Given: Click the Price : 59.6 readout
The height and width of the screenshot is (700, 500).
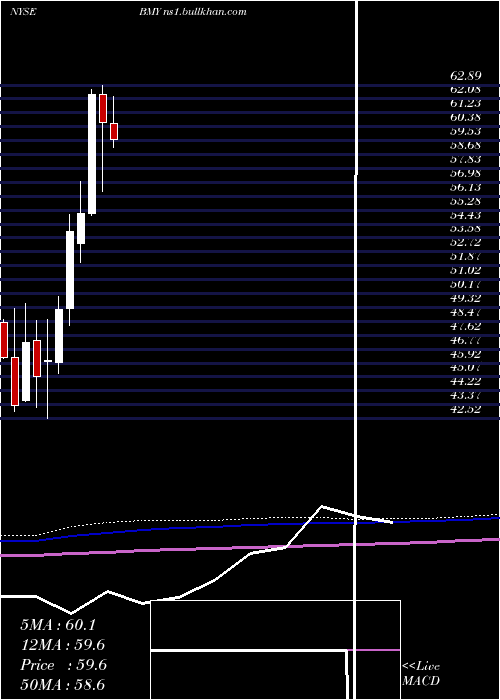Looking at the screenshot, I should (x=63, y=665).
